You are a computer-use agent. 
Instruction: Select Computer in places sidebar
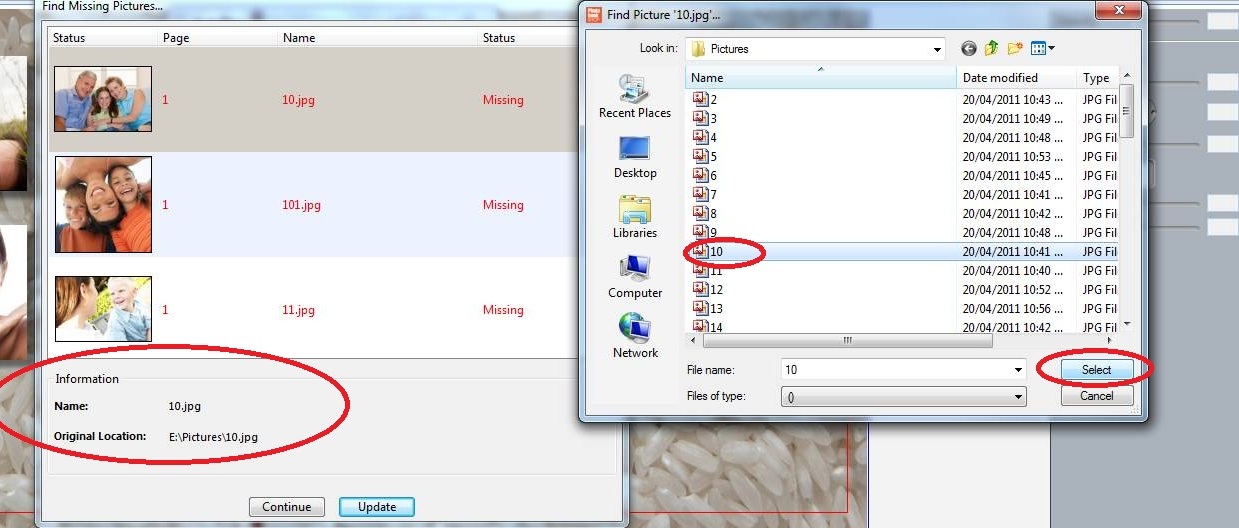635,277
